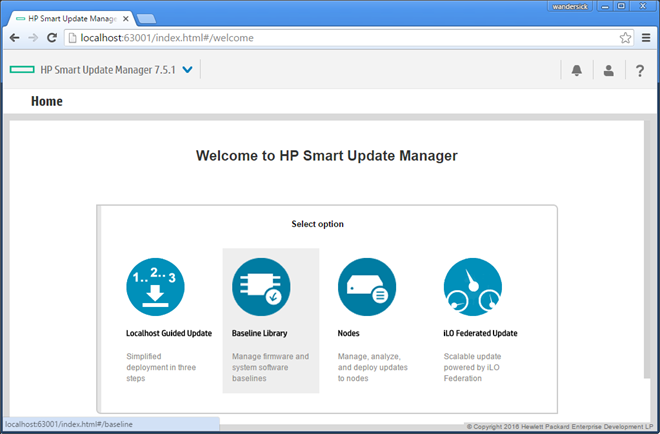Click the green HPE logo rectangle
This screenshot has height=434, width=660.
point(22,69)
